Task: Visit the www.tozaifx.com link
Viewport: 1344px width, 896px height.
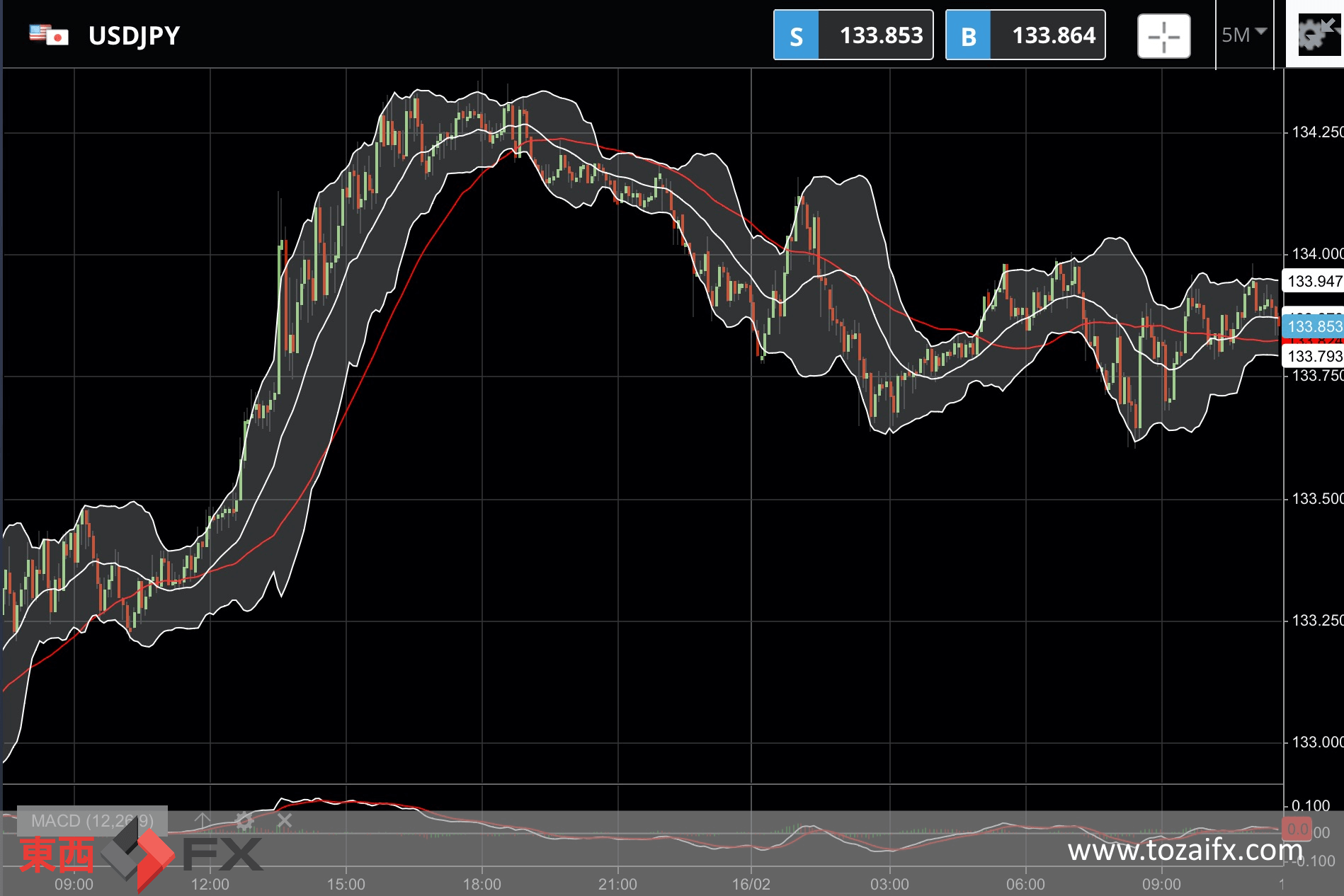Action: click(1185, 849)
